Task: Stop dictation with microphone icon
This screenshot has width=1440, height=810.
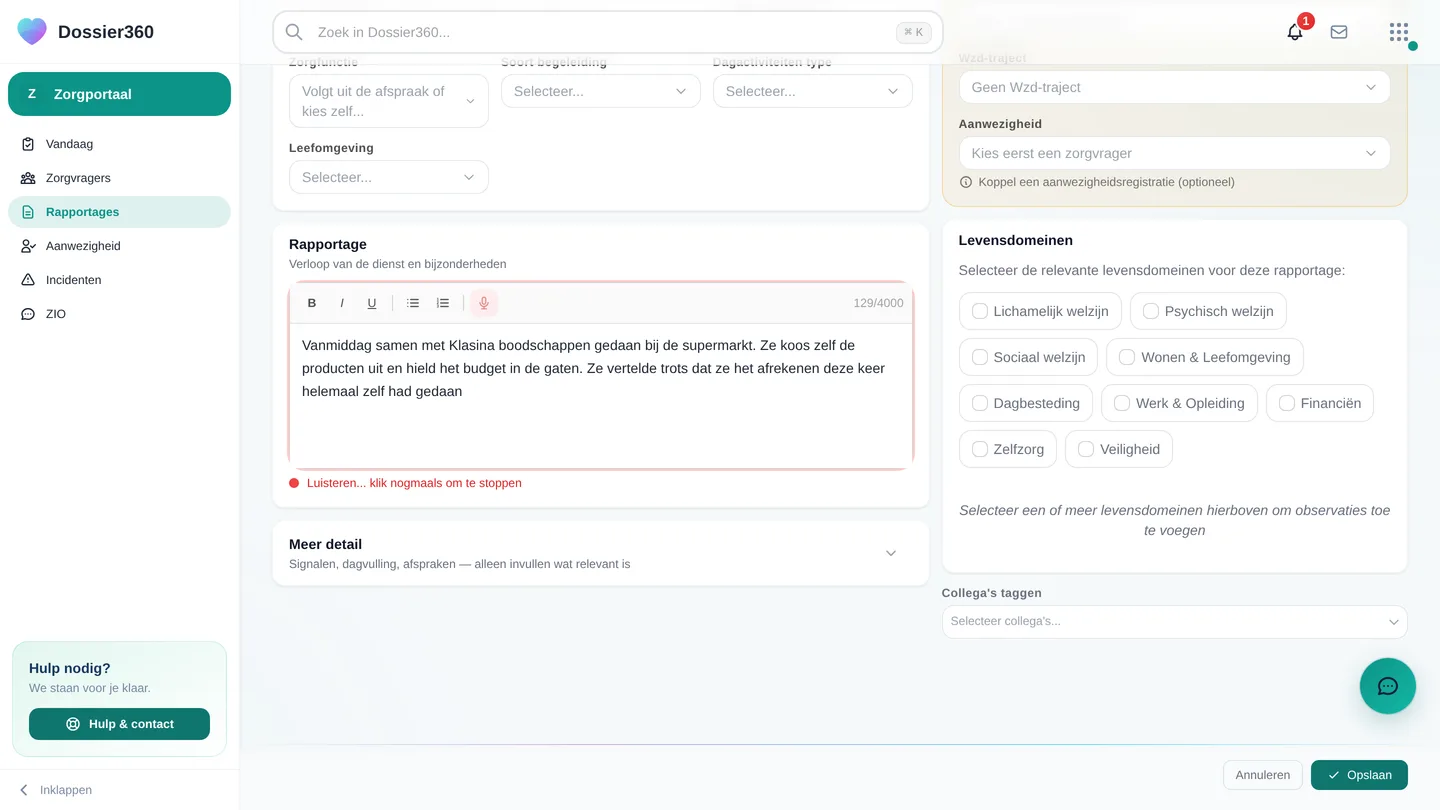Action: tap(484, 303)
